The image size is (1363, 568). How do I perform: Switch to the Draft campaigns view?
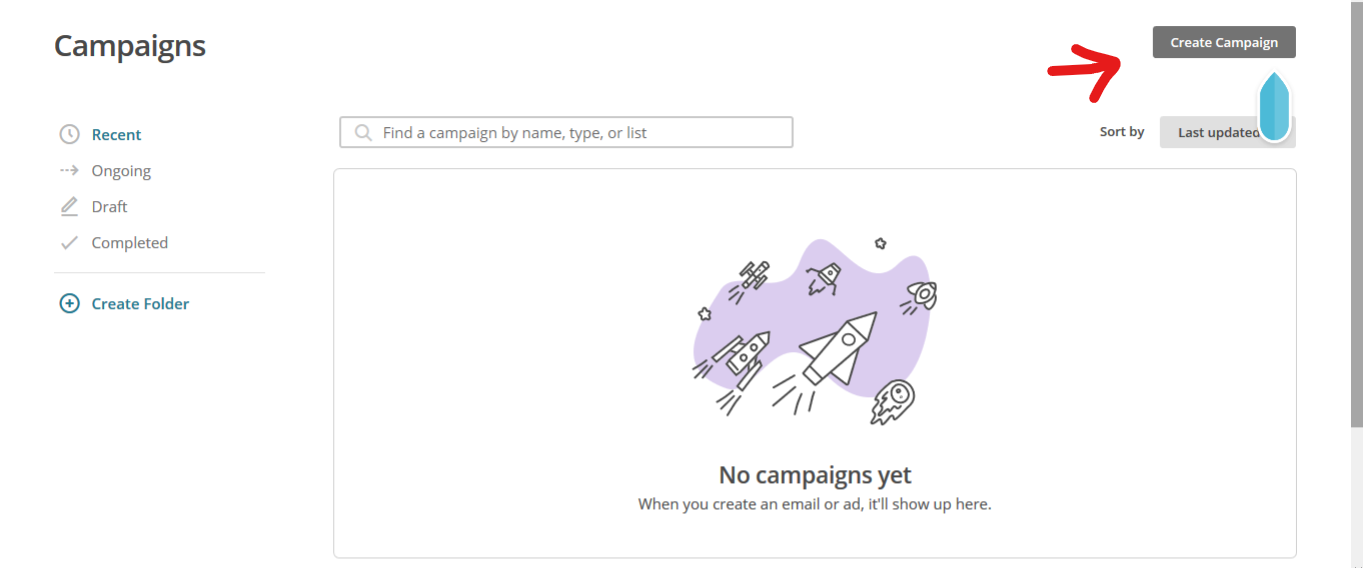point(109,207)
